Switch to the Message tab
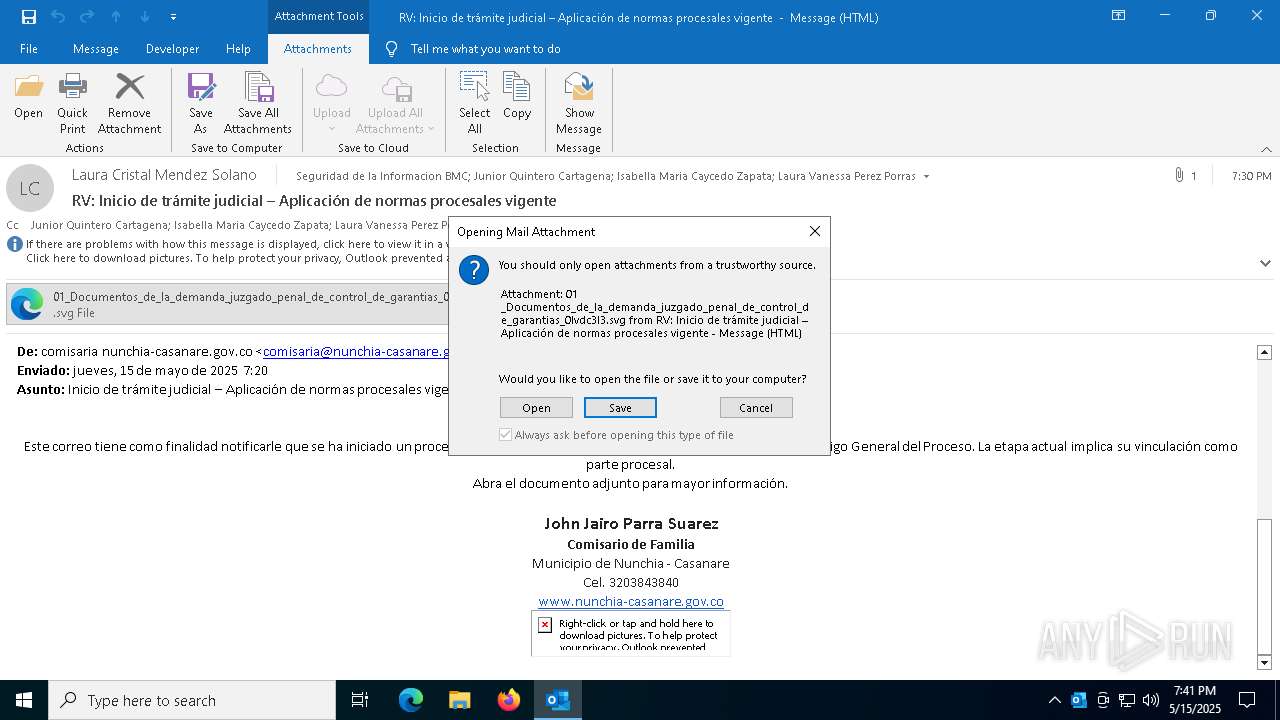The image size is (1280, 720). (x=96, y=49)
